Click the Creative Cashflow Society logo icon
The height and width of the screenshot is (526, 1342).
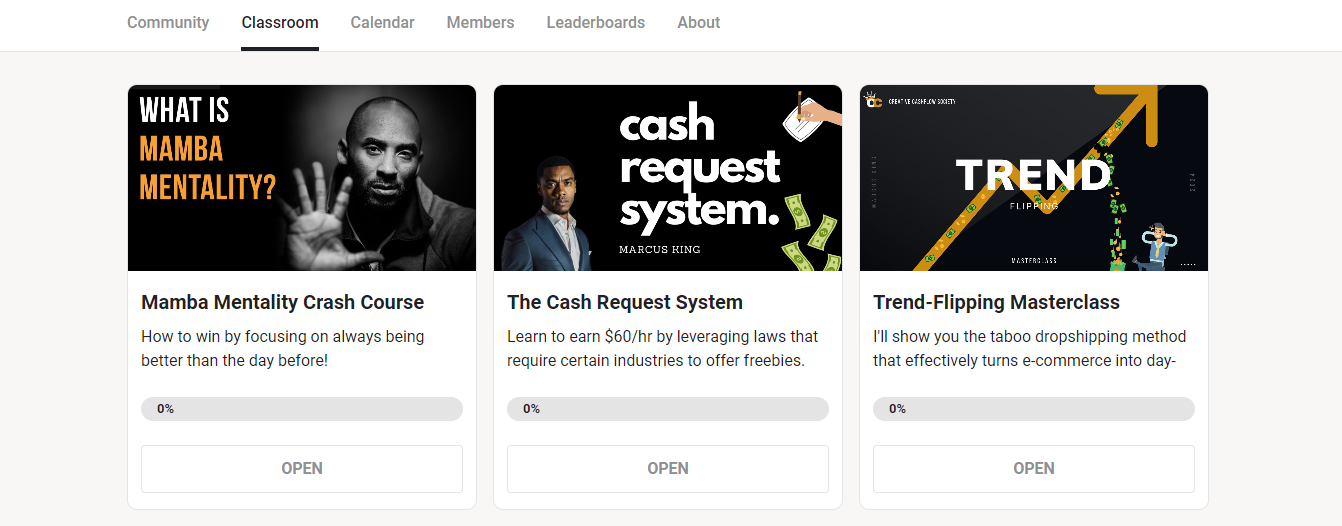(x=874, y=100)
